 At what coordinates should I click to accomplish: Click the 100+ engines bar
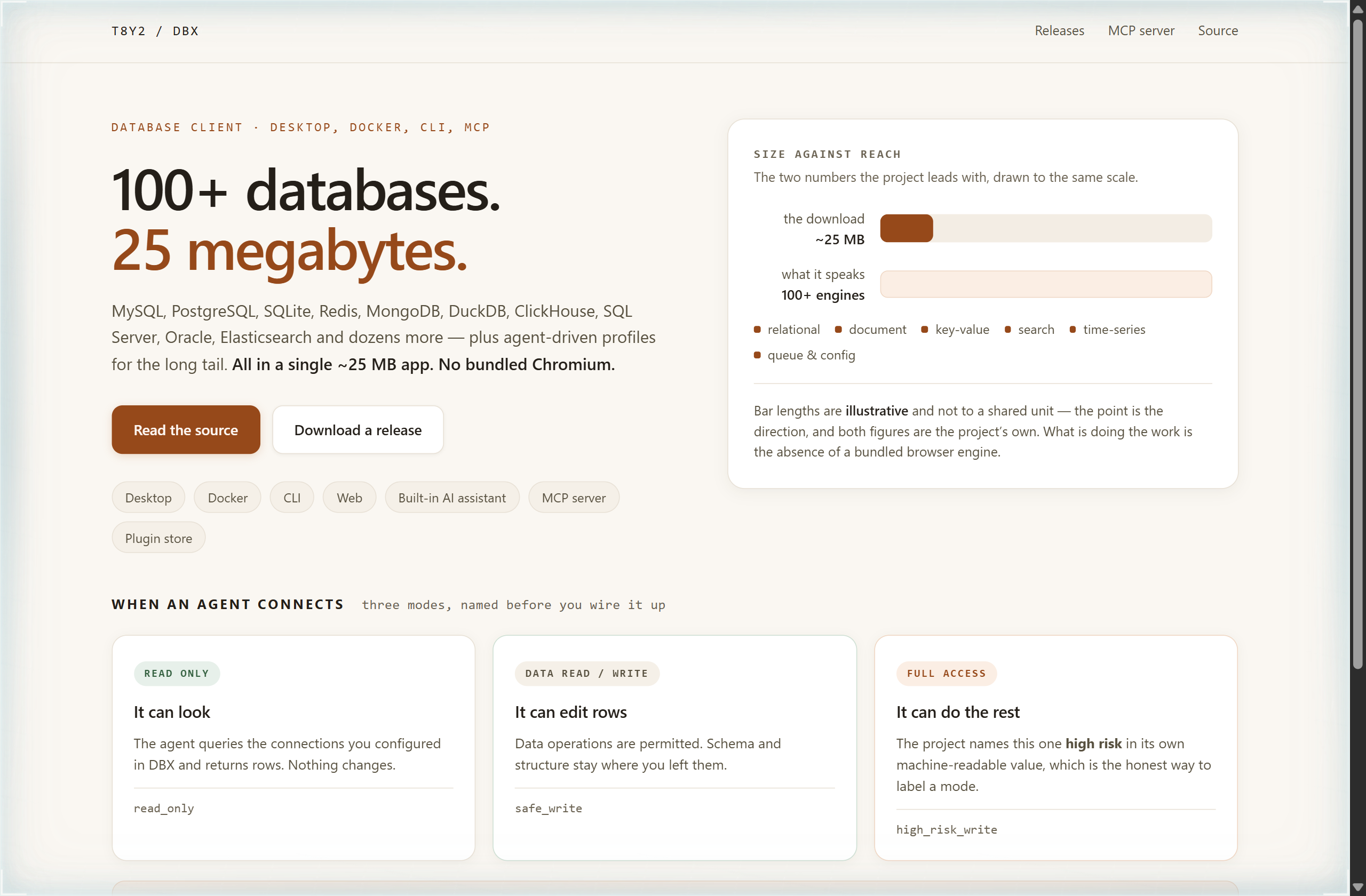pyautogui.click(x=1046, y=284)
